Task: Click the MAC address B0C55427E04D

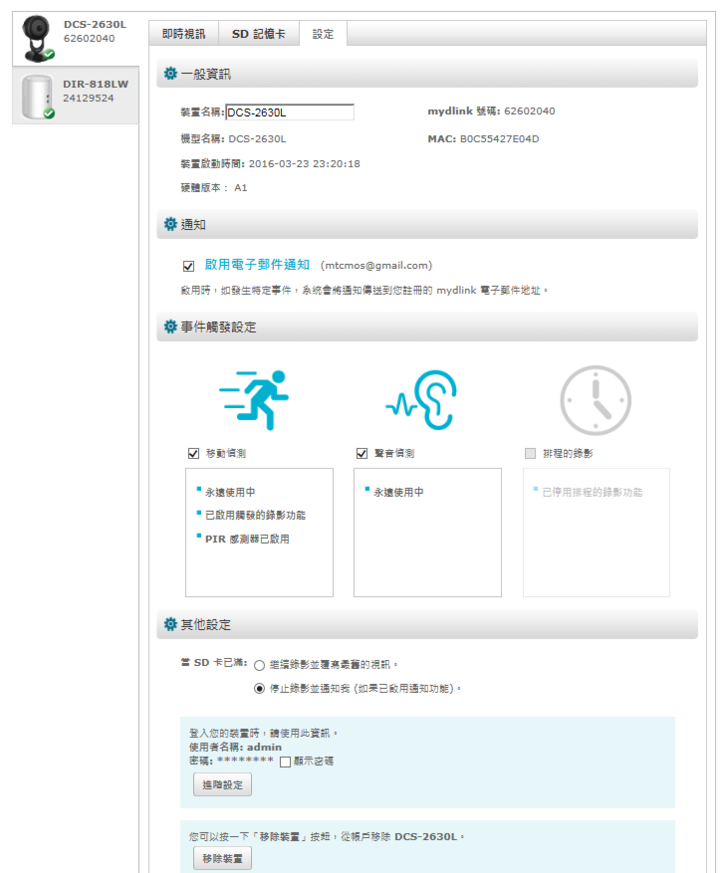Action: pos(499,139)
